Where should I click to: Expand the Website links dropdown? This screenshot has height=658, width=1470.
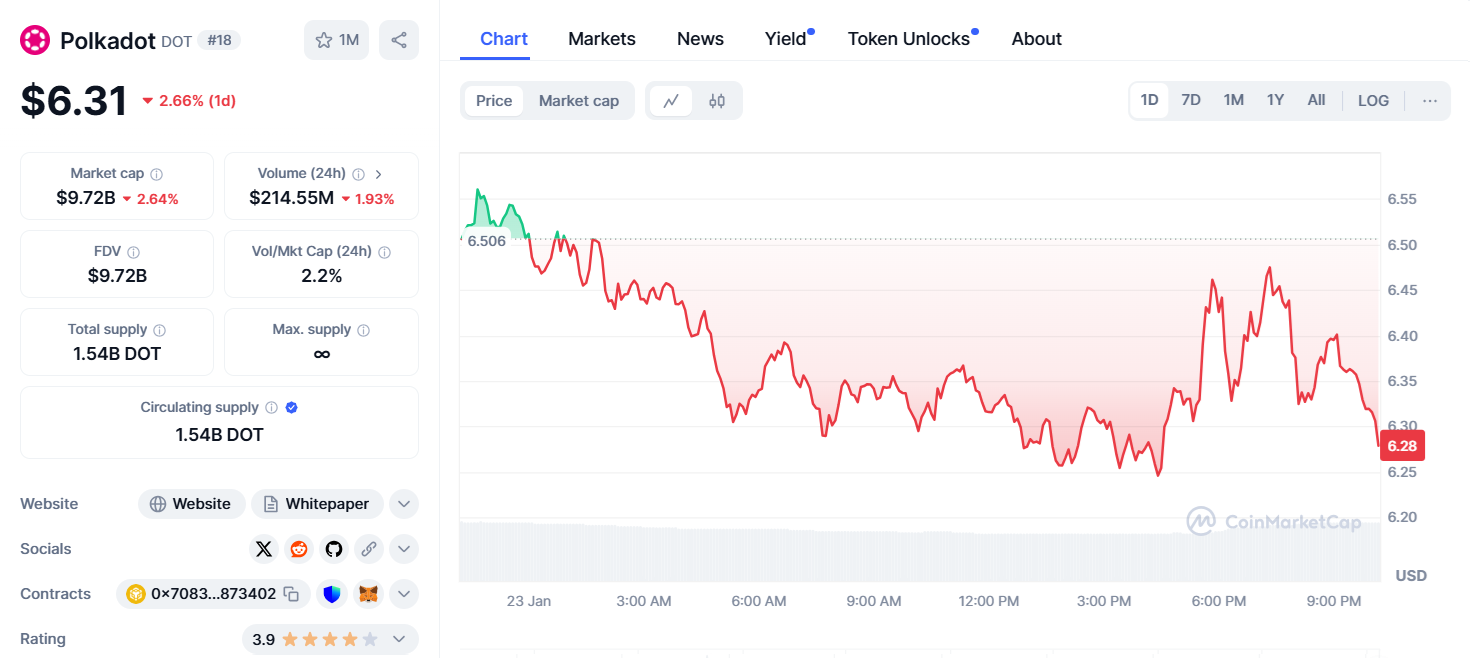tap(403, 504)
